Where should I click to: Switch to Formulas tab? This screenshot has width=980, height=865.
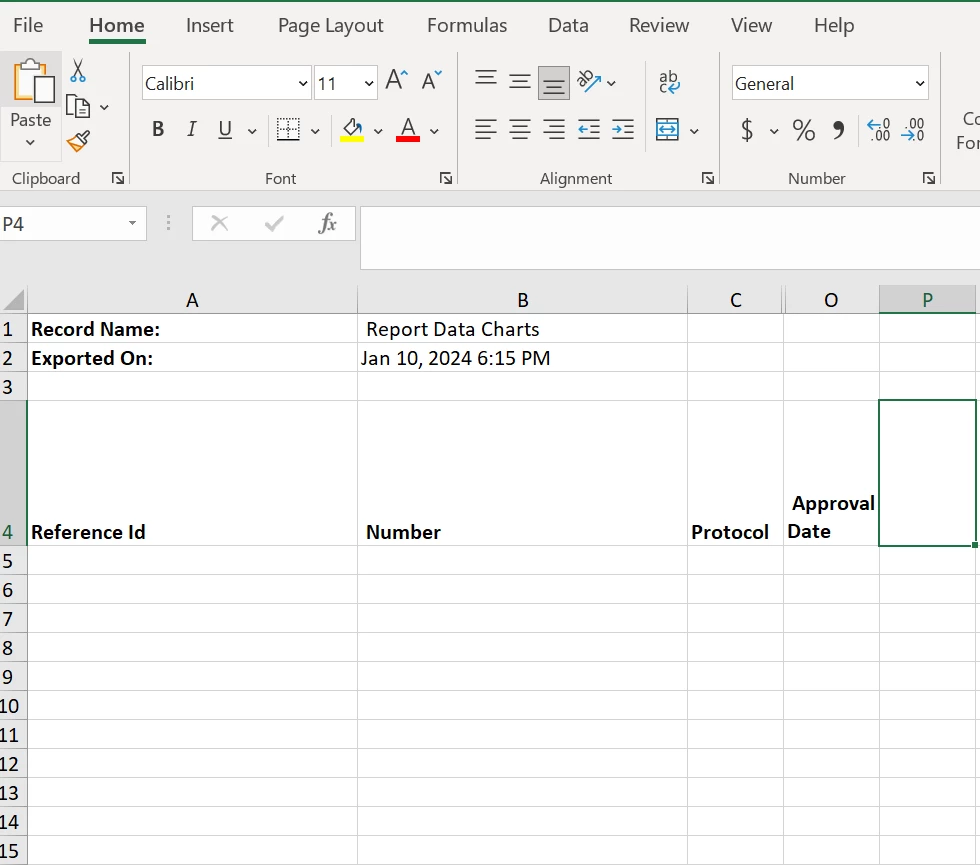(467, 25)
